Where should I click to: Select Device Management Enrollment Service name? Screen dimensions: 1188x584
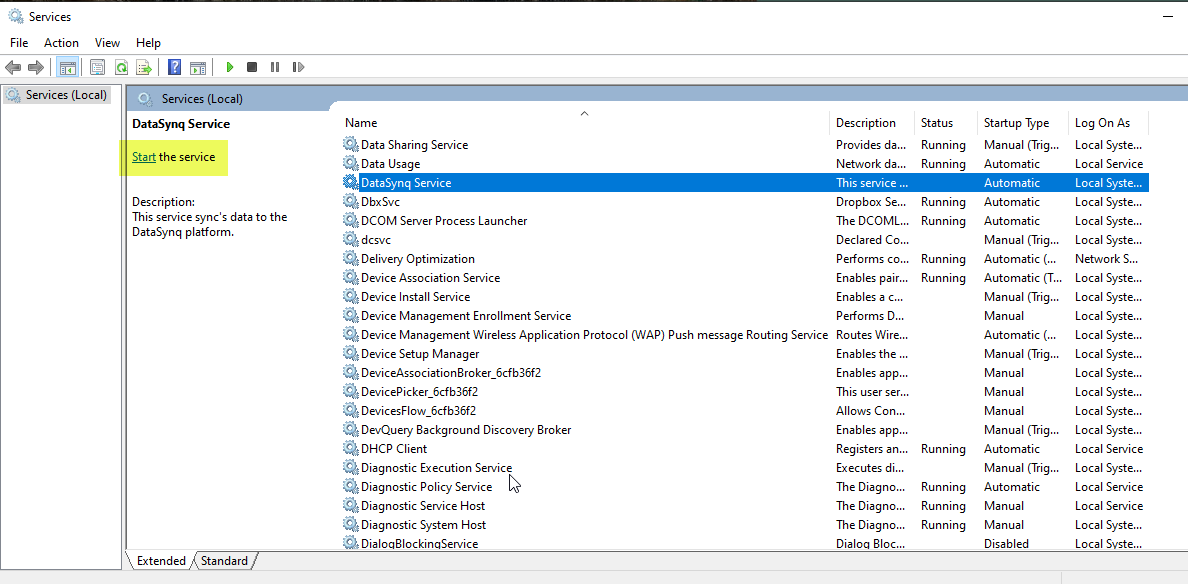[466, 316]
